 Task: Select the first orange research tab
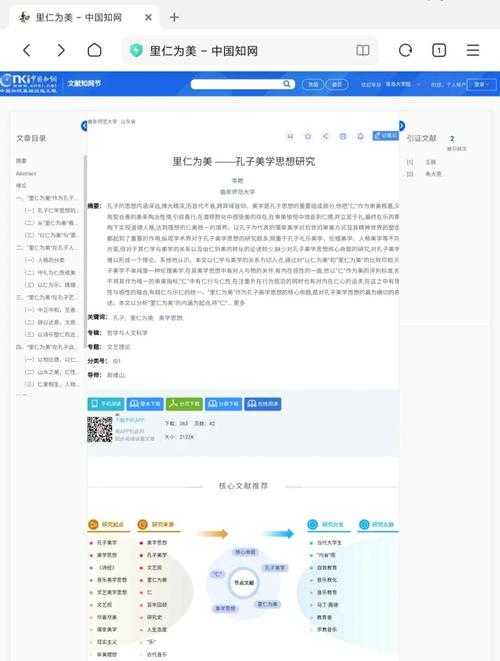pos(107,524)
